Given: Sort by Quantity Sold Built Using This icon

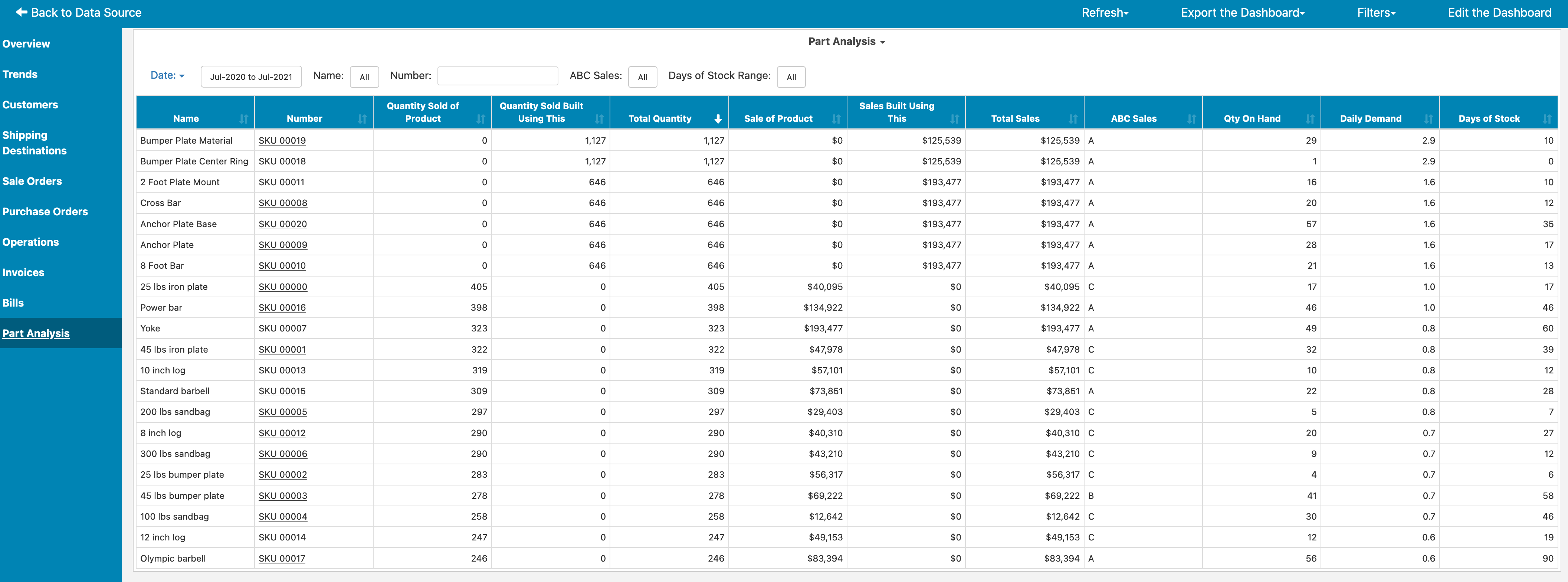Looking at the screenshot, I should pos(599,119).
